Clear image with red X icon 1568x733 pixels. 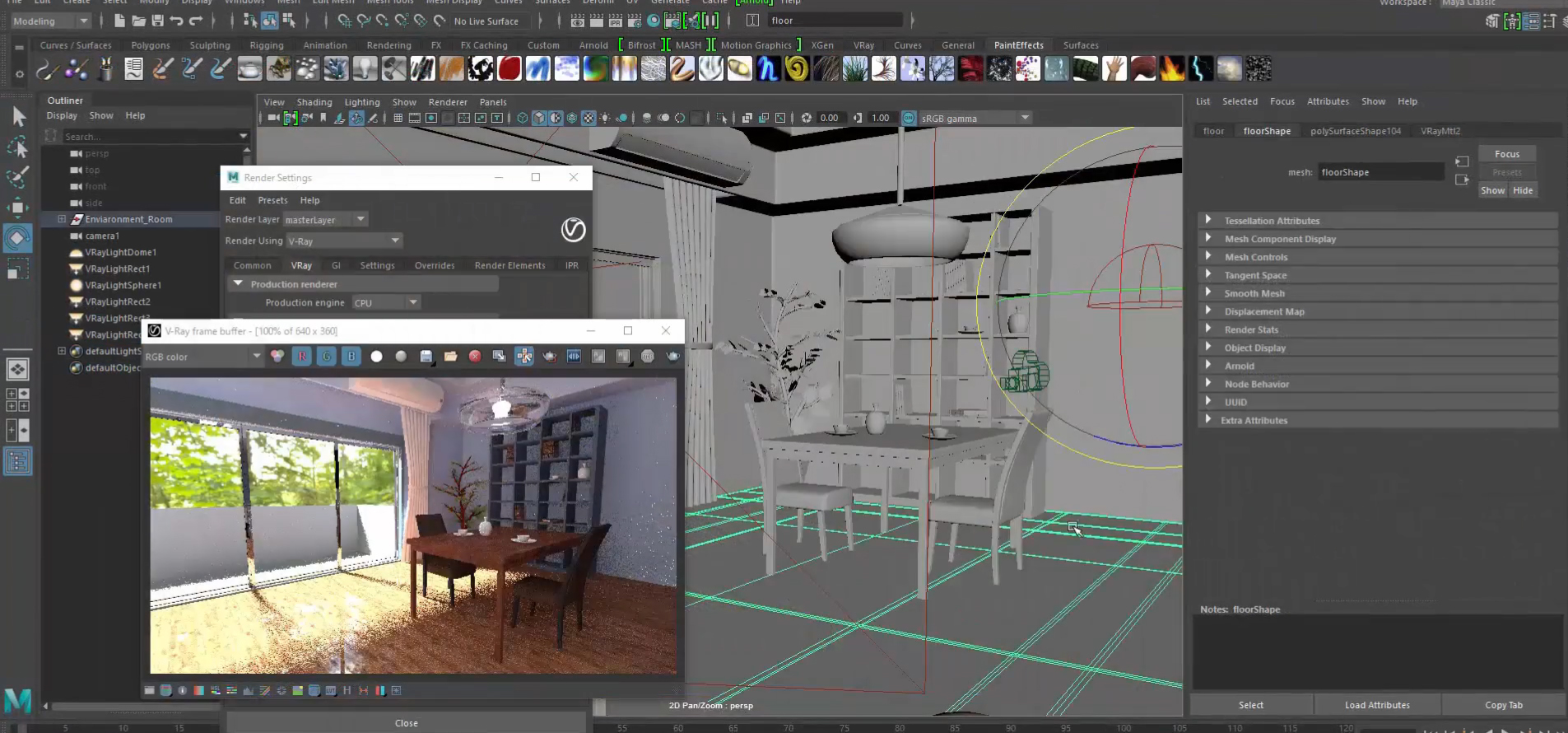pyautogui.click(x=475, y=357)
